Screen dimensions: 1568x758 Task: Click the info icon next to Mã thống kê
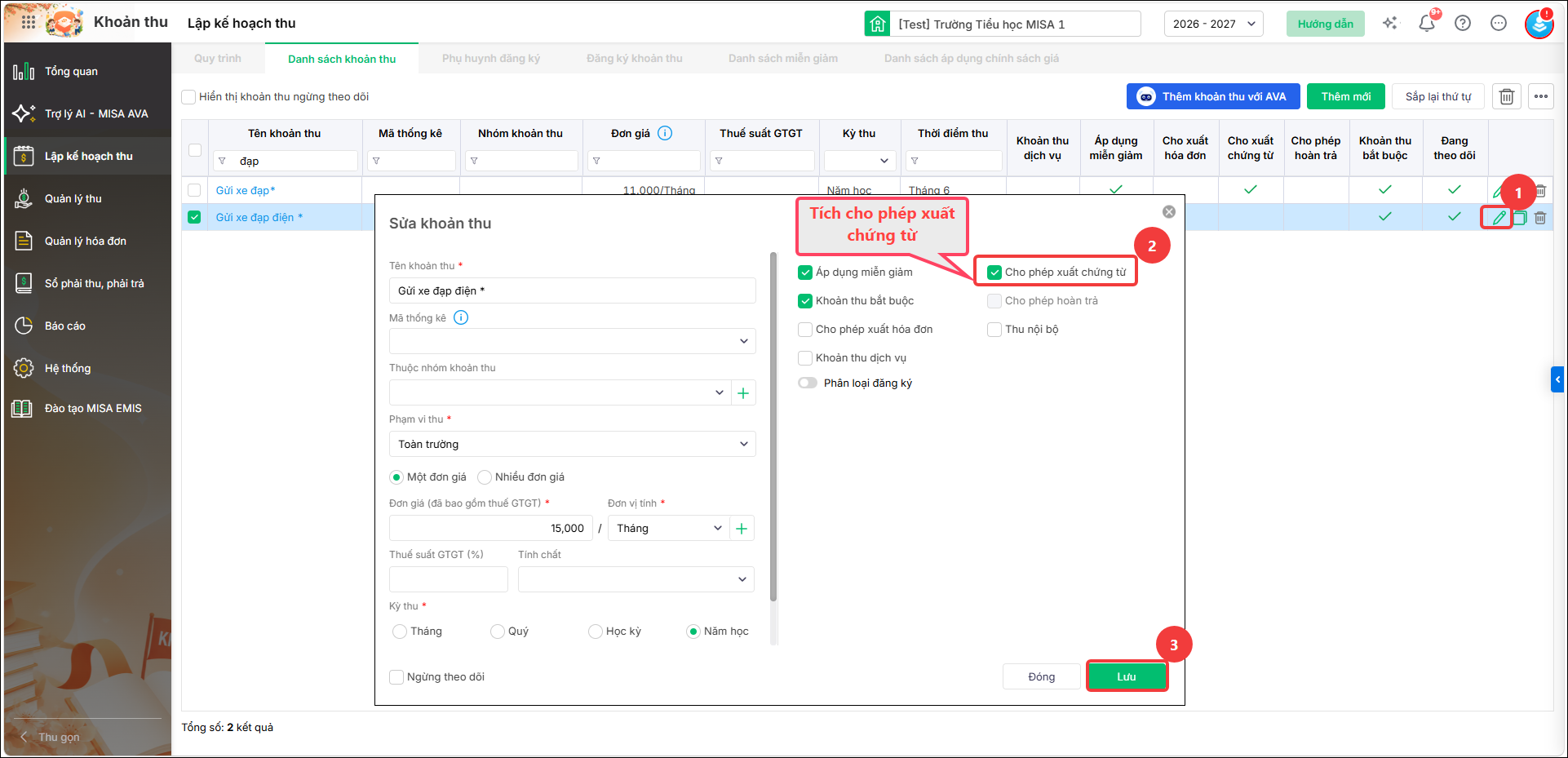click(461, 317)
